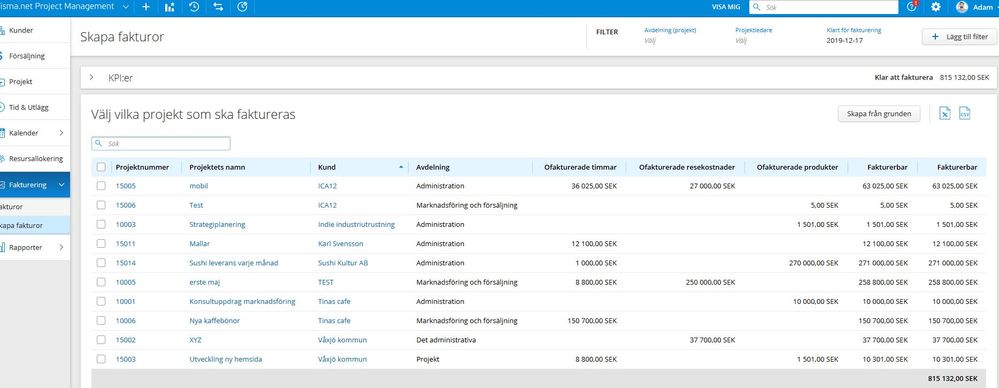Viewport: 999px width, 388px height.
Task: Click the Kalender sidebar icon
Action: 2,133
